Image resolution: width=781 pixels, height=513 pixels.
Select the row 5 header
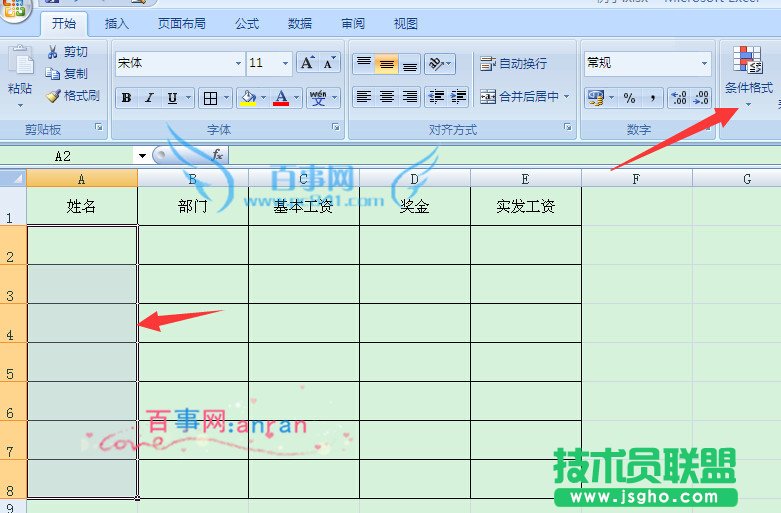click(x=13, y=362)
